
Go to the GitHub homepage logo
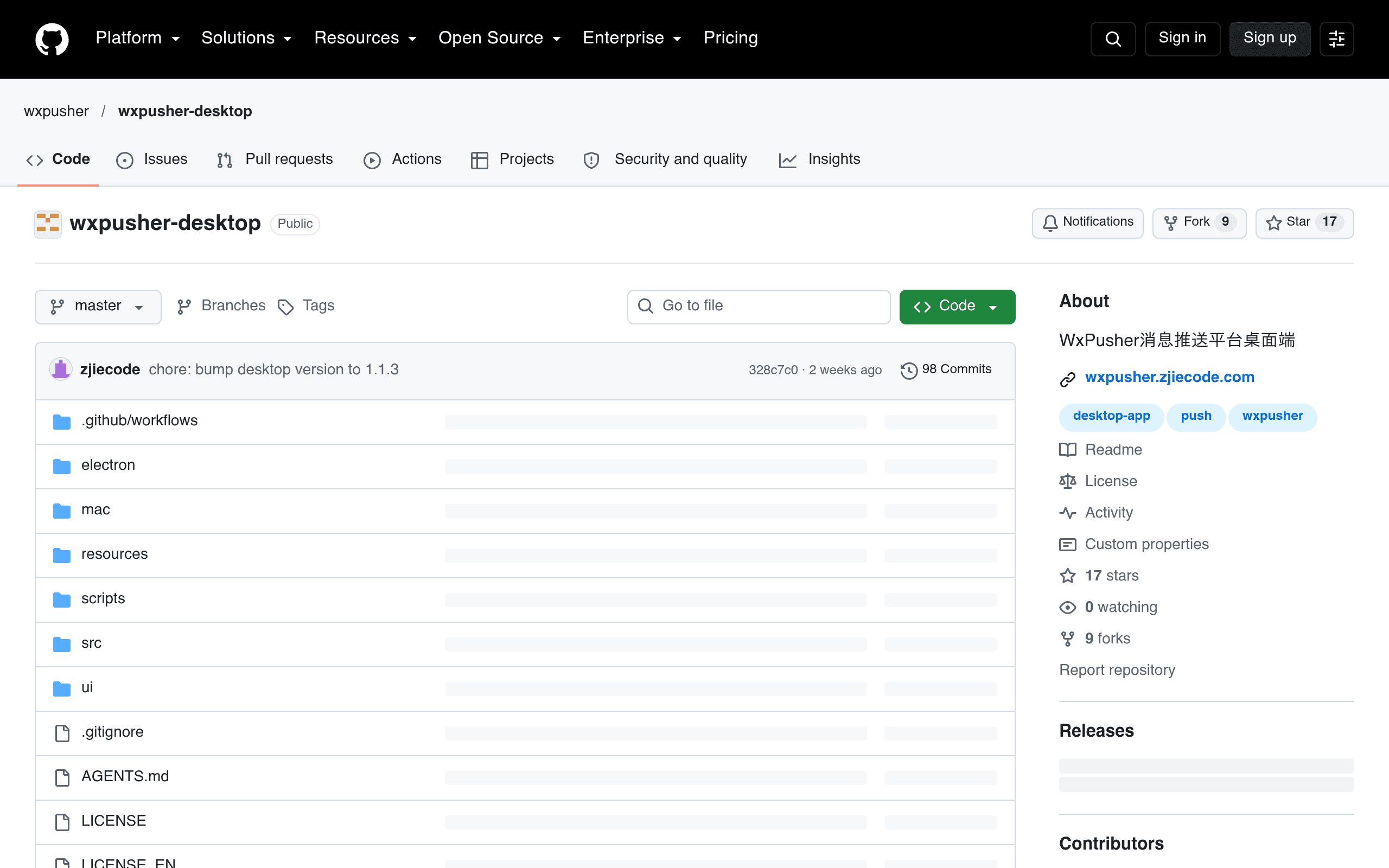pos(52,39)
